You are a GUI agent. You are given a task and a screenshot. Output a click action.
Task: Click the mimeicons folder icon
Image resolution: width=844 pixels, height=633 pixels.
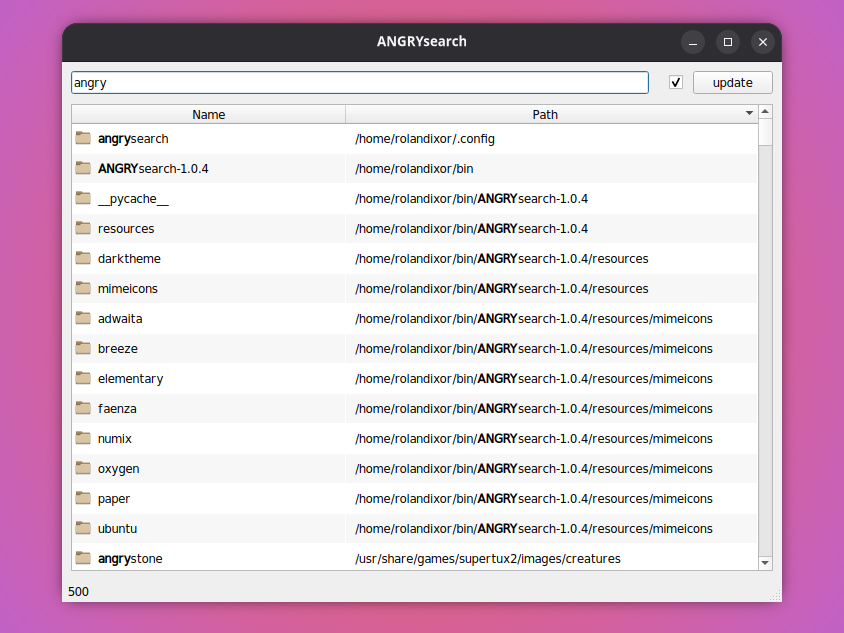pyautogui.click(x=83, y=288)
